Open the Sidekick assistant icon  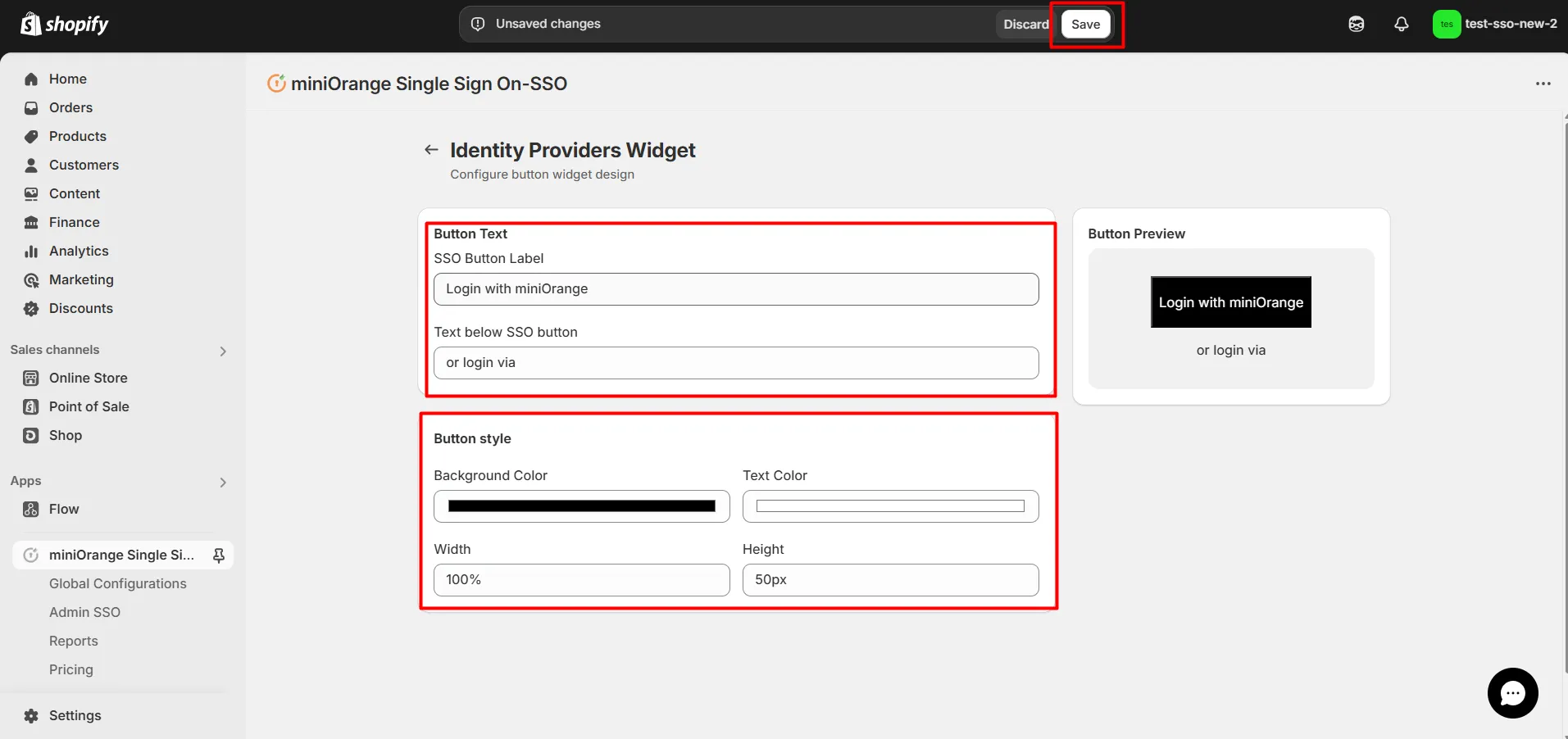coord(1357,25)
